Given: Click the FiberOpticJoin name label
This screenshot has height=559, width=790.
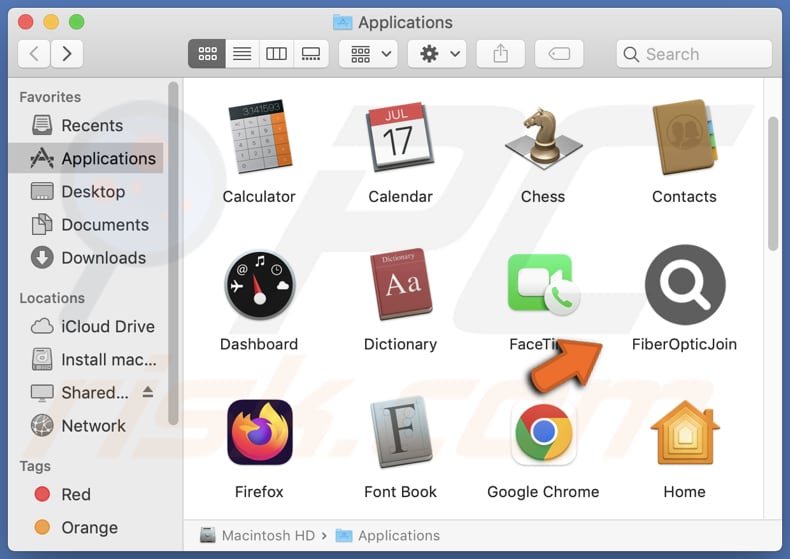Looking at the screenshot, I should 684,344.
